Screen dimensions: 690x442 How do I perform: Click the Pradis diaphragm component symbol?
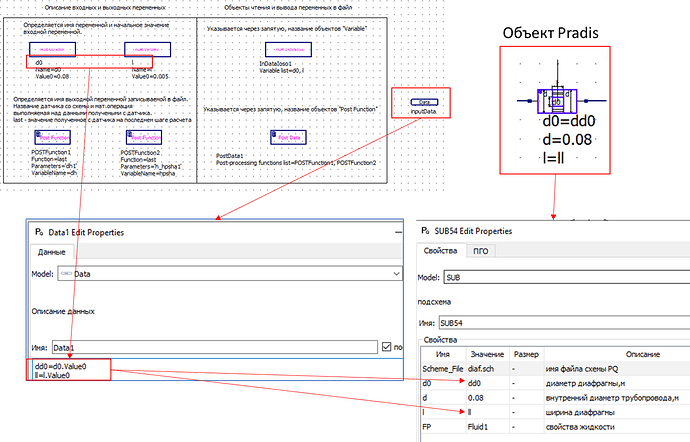[x=557, y=101]
